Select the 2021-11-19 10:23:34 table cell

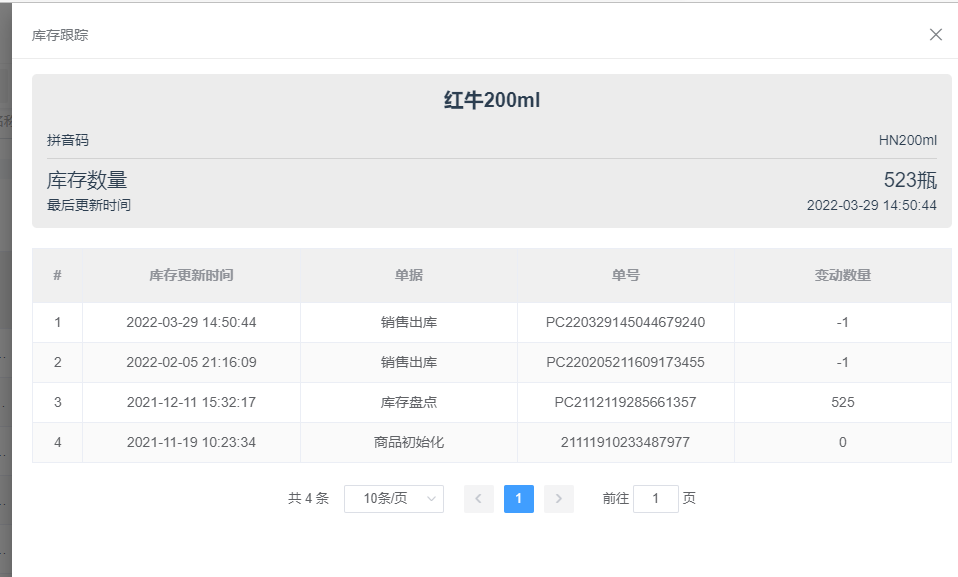pyautogui.click(x=191, y=443)
